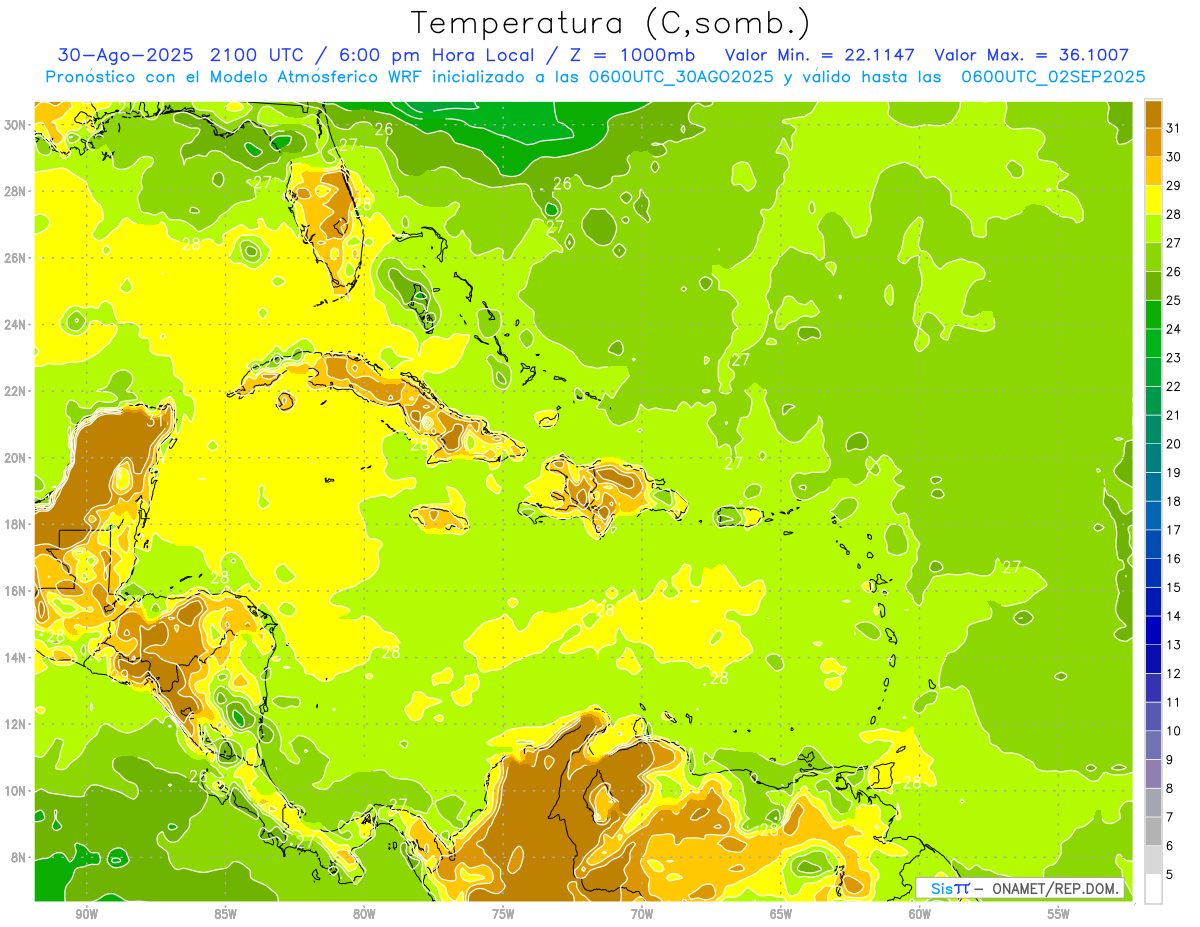Click the white swatch below legend 5
Screen dimensions: 1200x927
pyautogui.click(x=1153, y=889)
